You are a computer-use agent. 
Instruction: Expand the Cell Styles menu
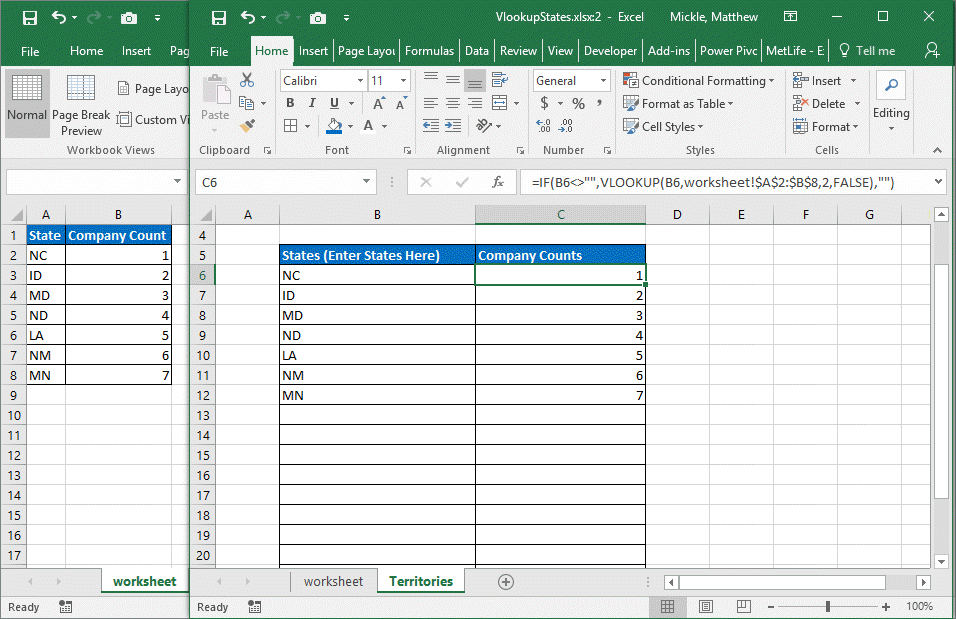(663, 126)
